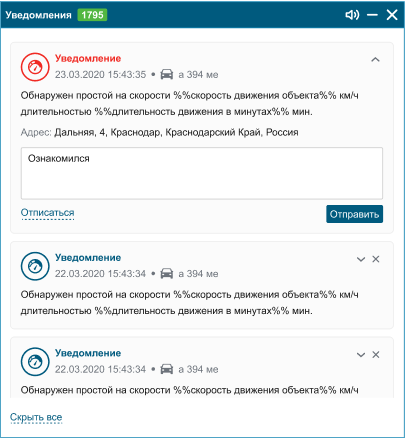Screen dimensions: 405x438
Task: Click inside the Ознакомился comment text field
Action: click(x=202, y=173)
